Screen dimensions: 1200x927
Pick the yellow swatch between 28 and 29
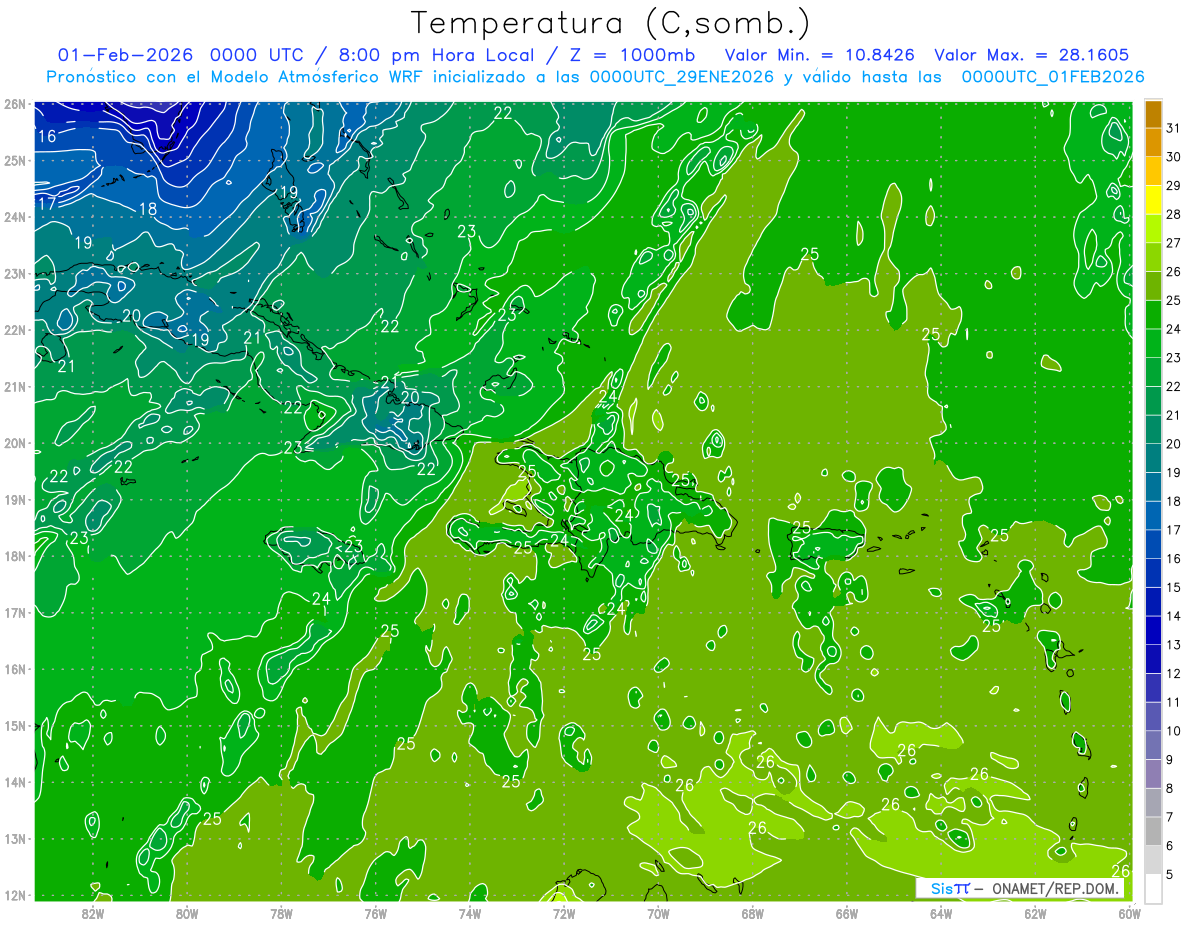click(1153, 199)
